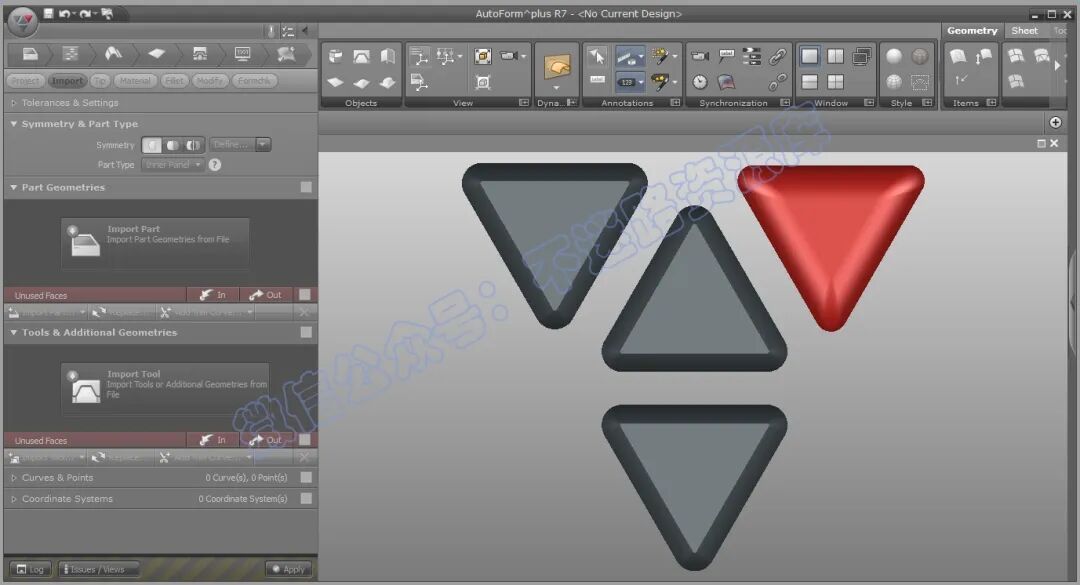Open the Dynamic section tool
Viewport: 1080px width, 585px height.
[557, 67]
